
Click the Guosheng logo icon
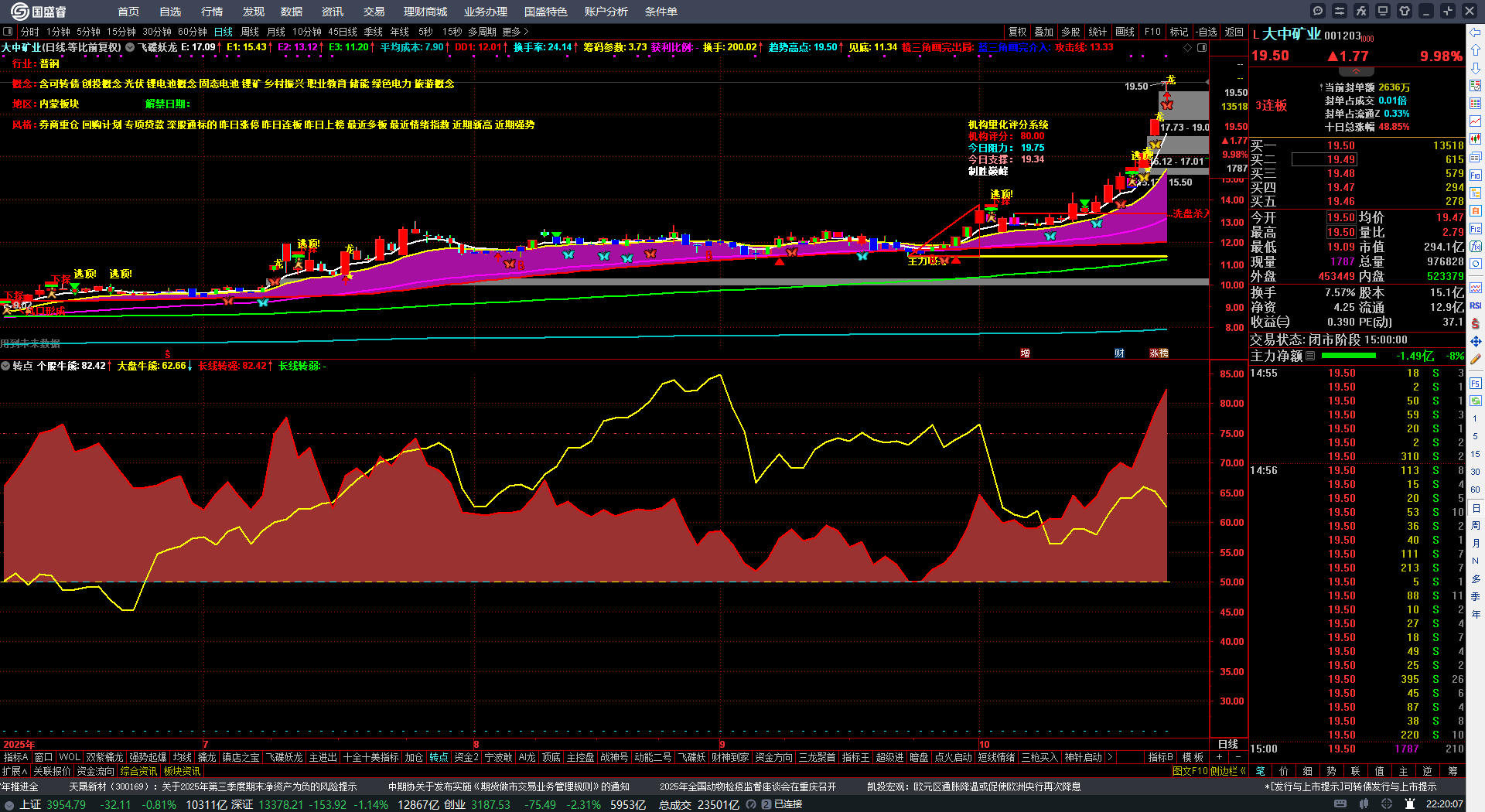tap(19, 11)
